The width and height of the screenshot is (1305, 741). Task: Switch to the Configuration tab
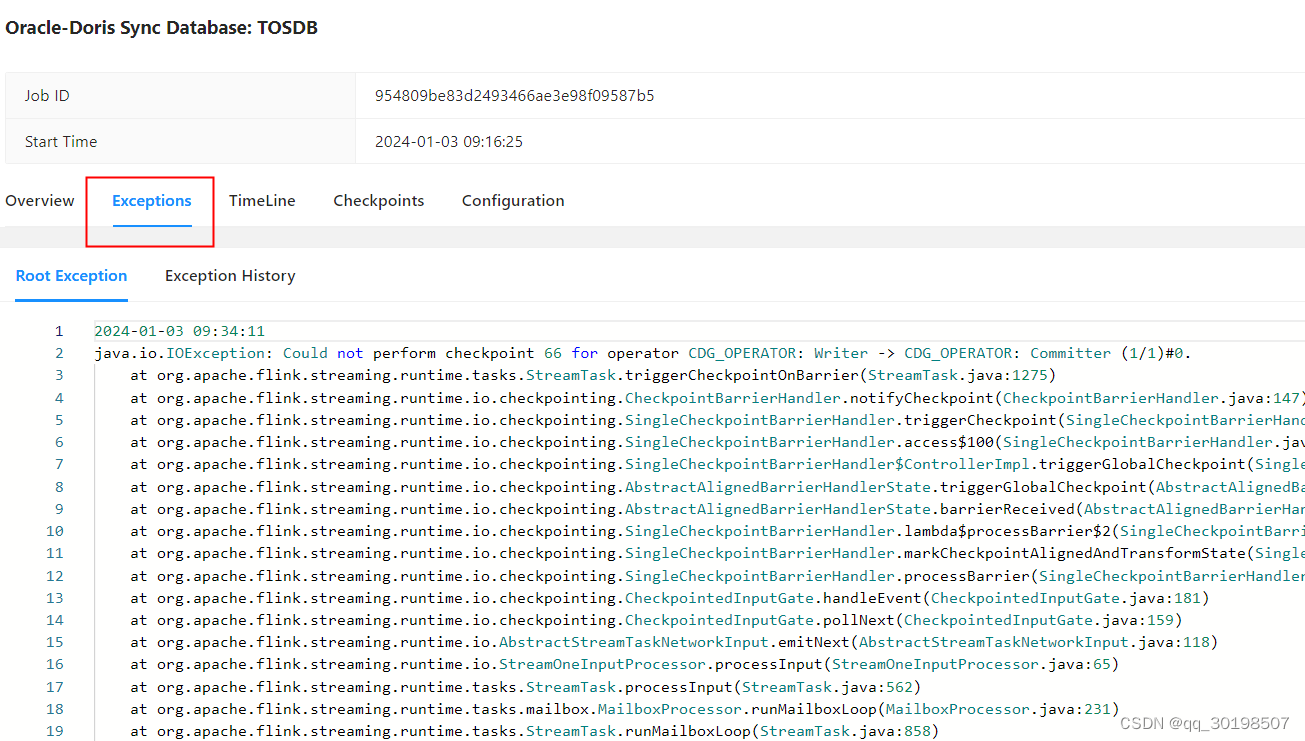pyautogui.click(x=512, y=200)
